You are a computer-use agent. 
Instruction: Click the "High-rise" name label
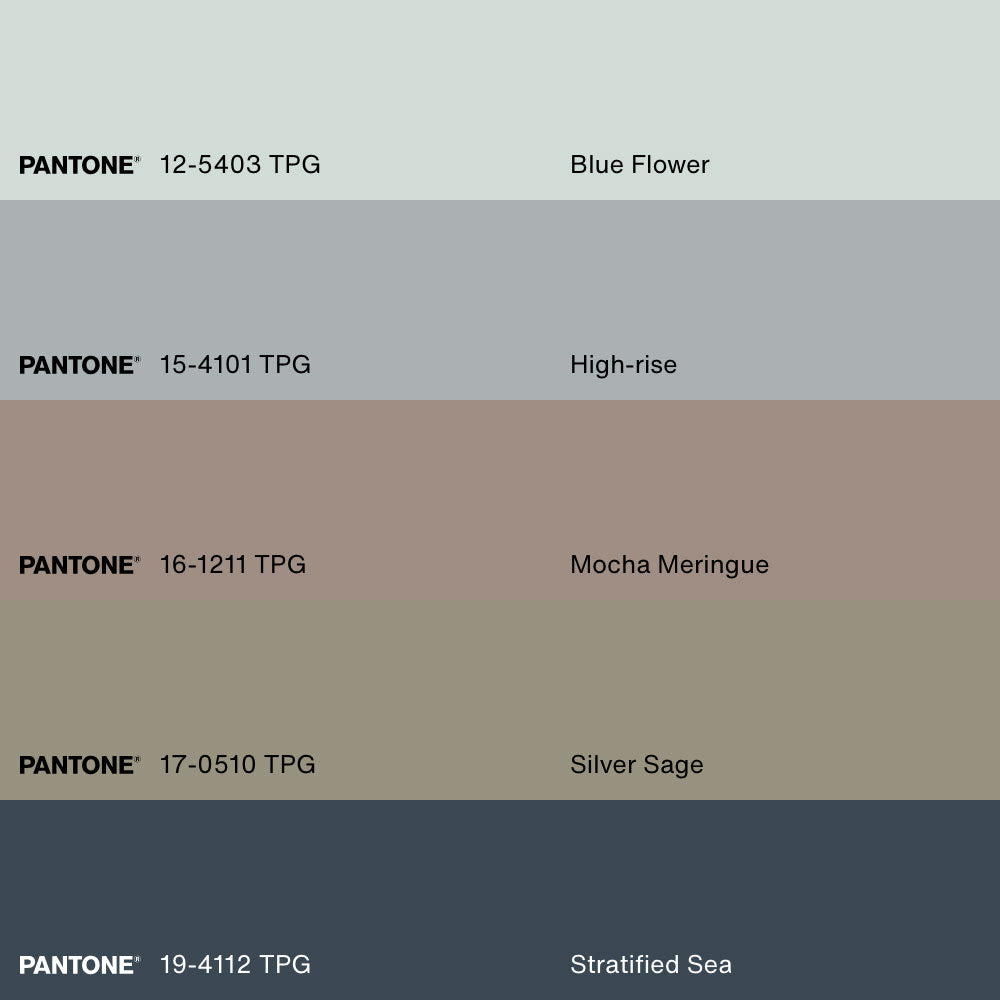pyautogui.click(x=623, y=365)
